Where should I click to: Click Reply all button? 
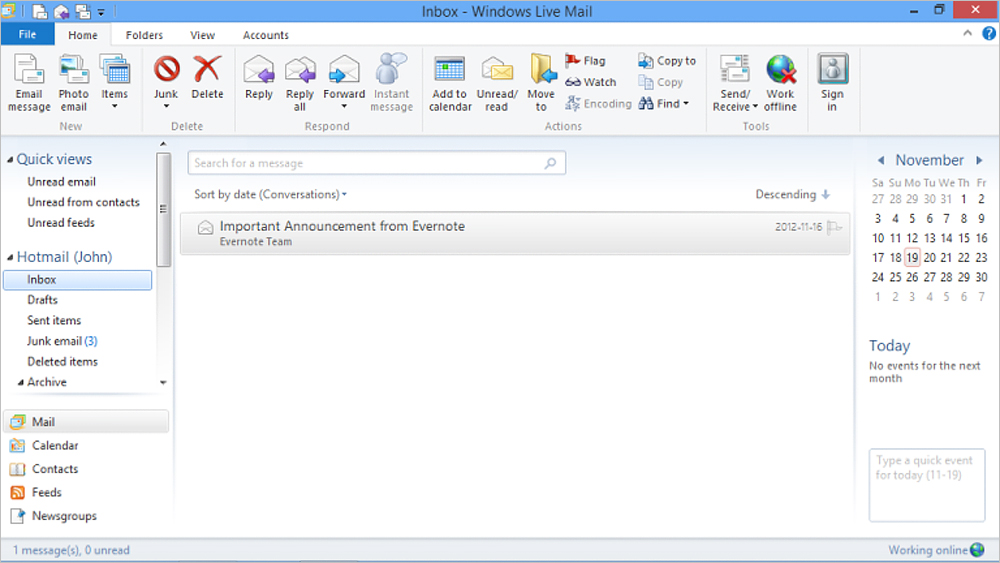300,84
